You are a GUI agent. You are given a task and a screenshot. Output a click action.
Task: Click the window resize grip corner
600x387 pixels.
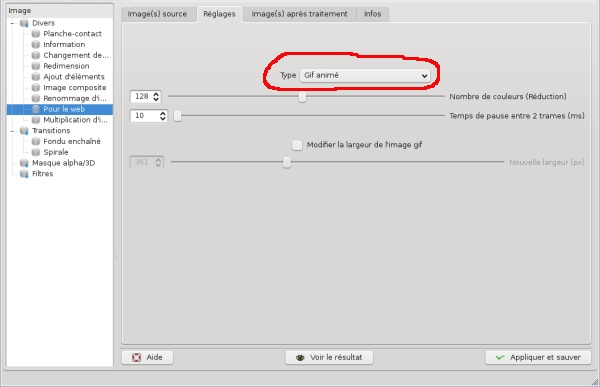[x=595, y=382]
